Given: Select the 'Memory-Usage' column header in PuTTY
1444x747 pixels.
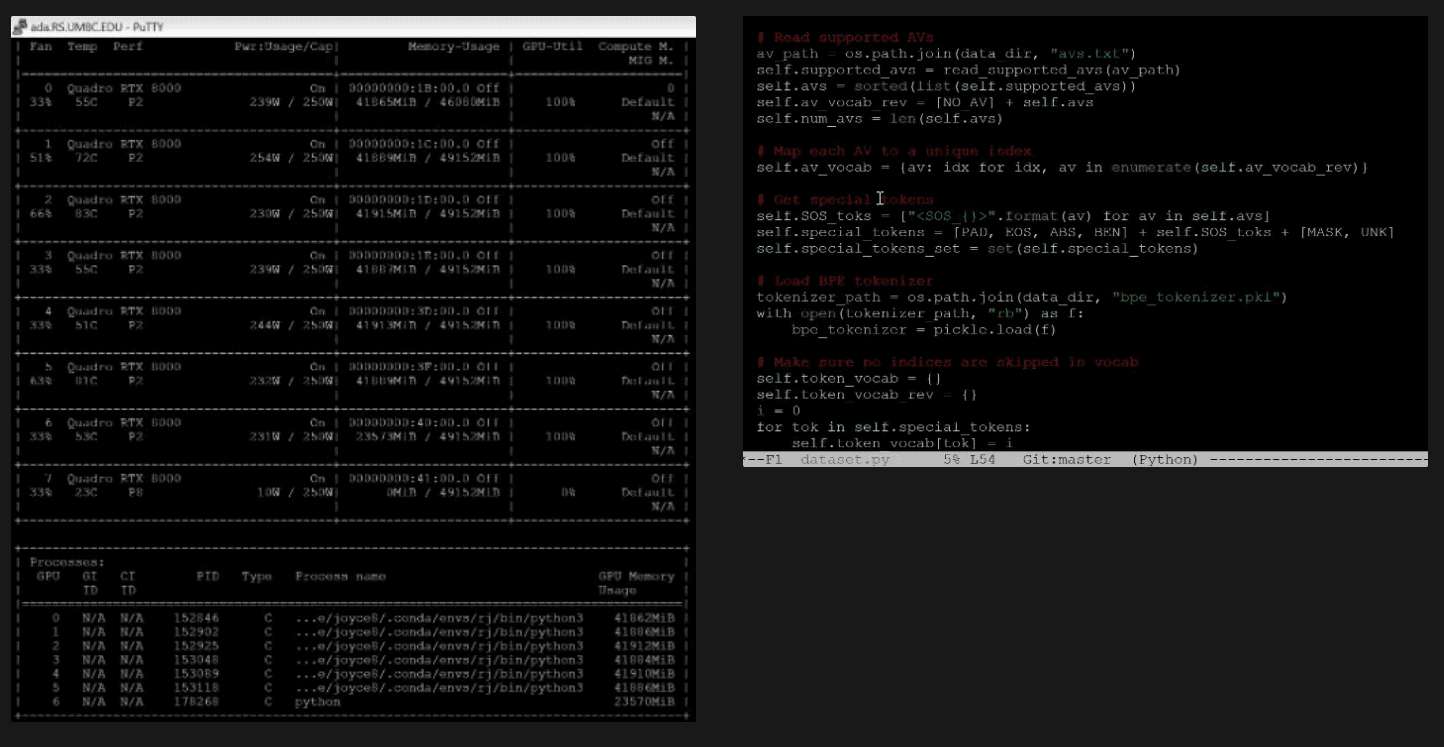Looking at the screenshot, I should [454, 47].
